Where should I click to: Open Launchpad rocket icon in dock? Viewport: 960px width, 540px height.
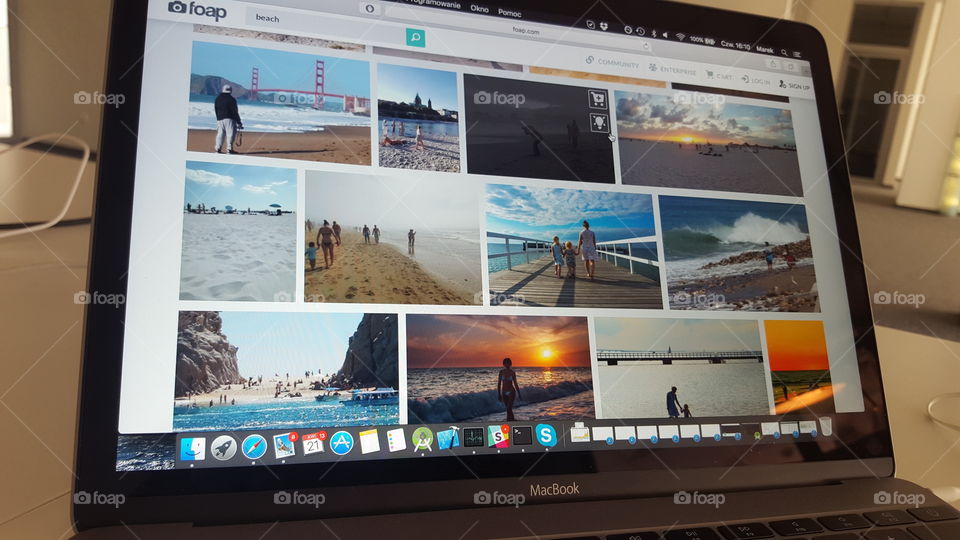(x=224, y=447)
